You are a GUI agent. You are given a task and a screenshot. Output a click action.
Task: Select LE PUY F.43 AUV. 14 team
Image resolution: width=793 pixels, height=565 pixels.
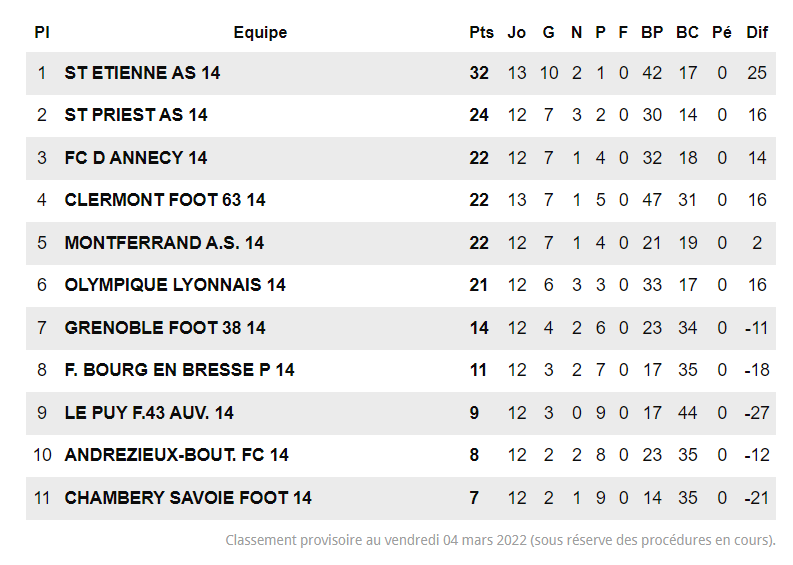click(x=149, y=413)
